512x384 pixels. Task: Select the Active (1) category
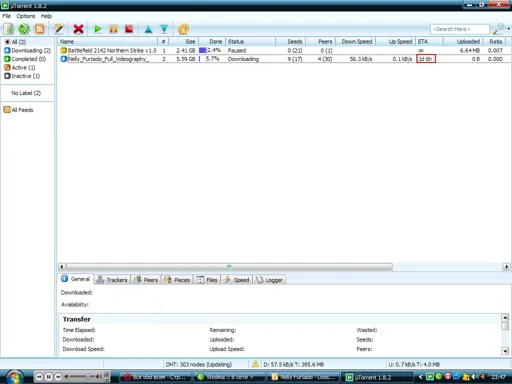coord(20,68)
